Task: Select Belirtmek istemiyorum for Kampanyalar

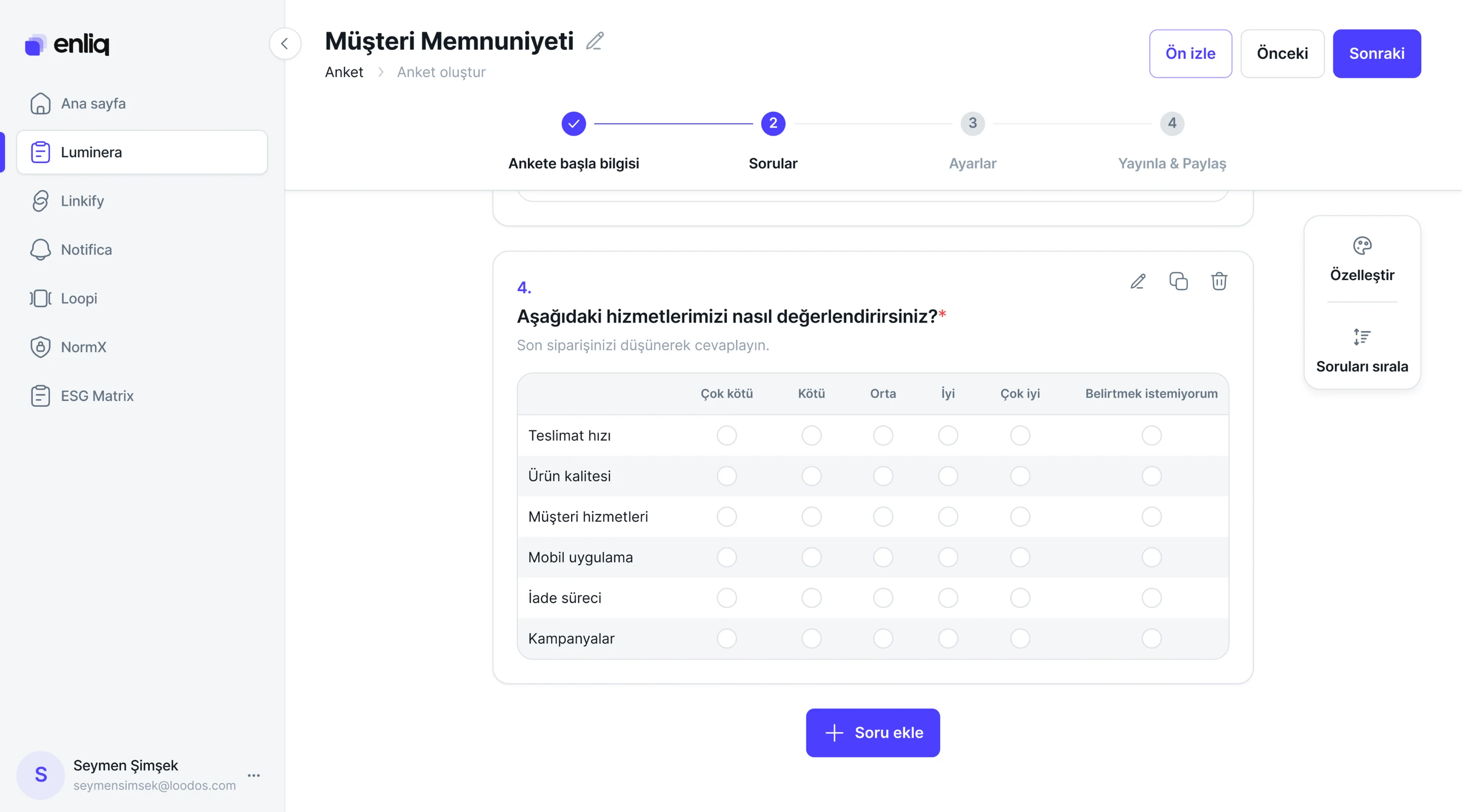Action: (x=1151, y=638)
